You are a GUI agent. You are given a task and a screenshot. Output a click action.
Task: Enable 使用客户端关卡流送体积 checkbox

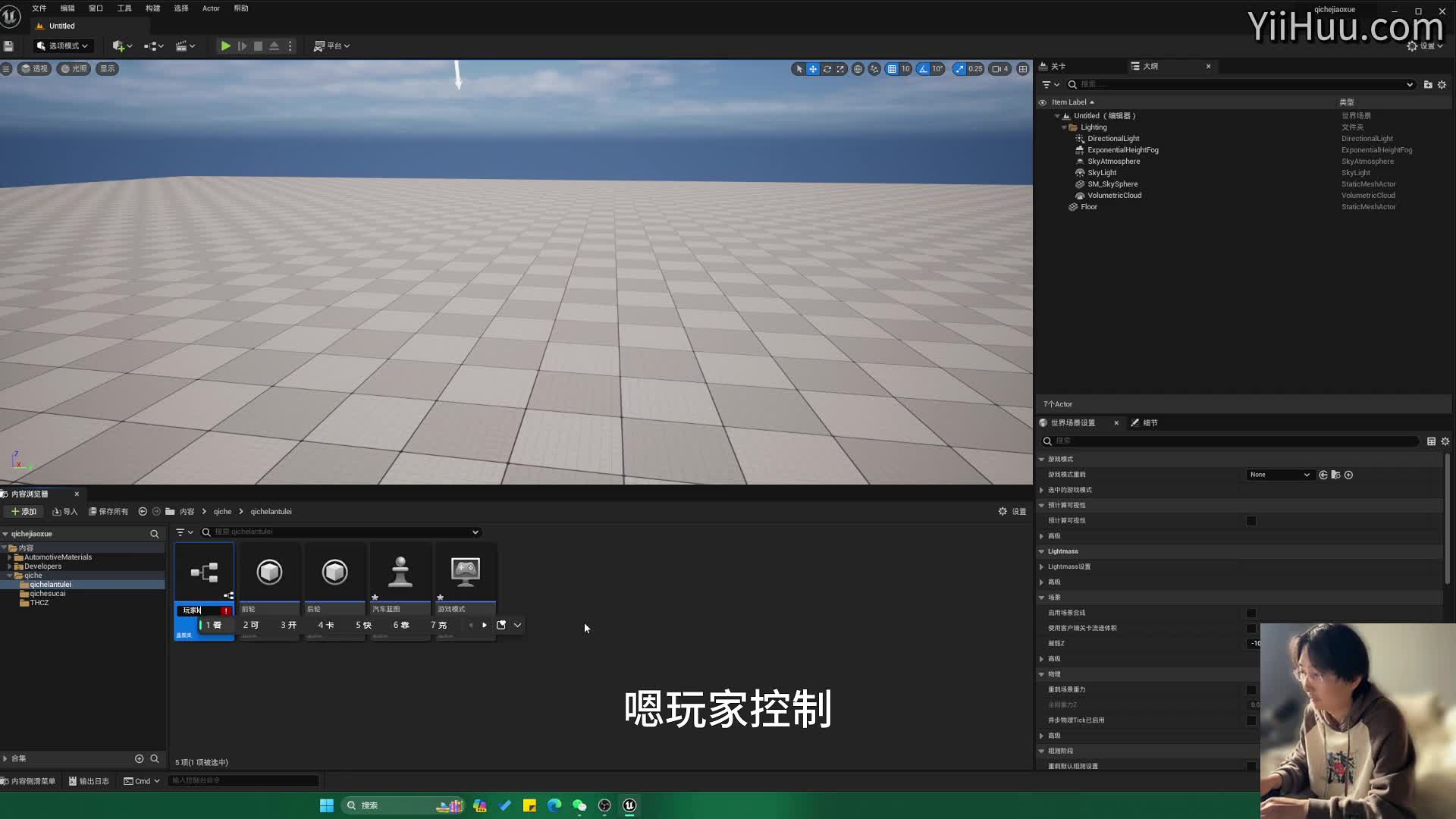(1251, 629)
